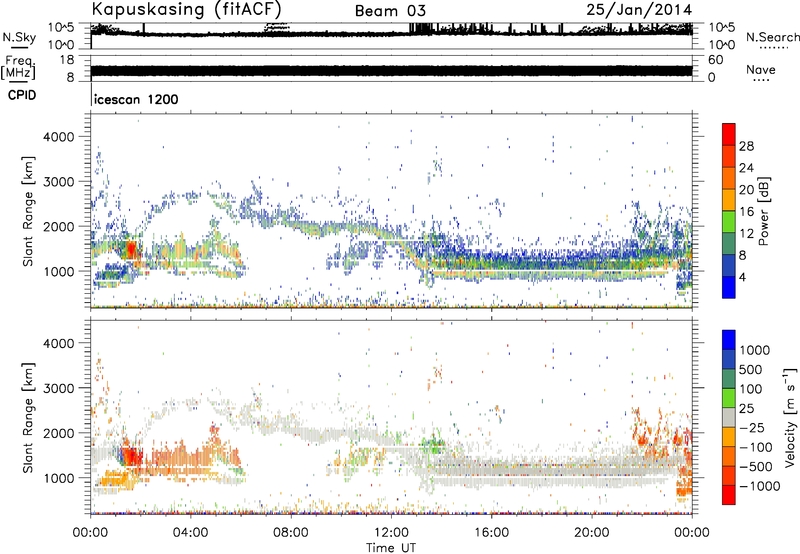Pick the blue top segment of Velocity color bar
The height and width of the screenshot is (554, 800).
pos(729,340)
